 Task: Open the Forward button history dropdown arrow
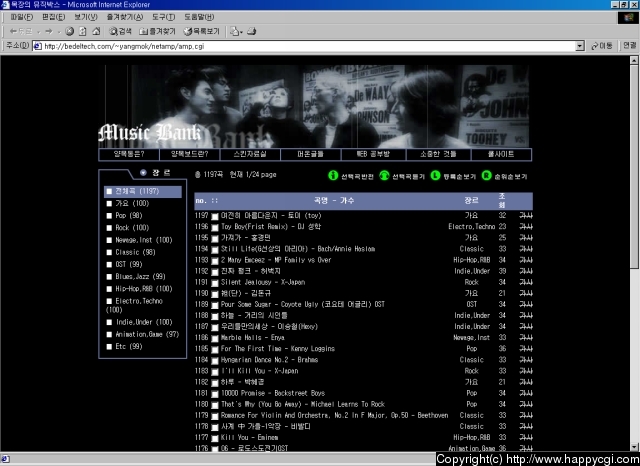point(59,32)
